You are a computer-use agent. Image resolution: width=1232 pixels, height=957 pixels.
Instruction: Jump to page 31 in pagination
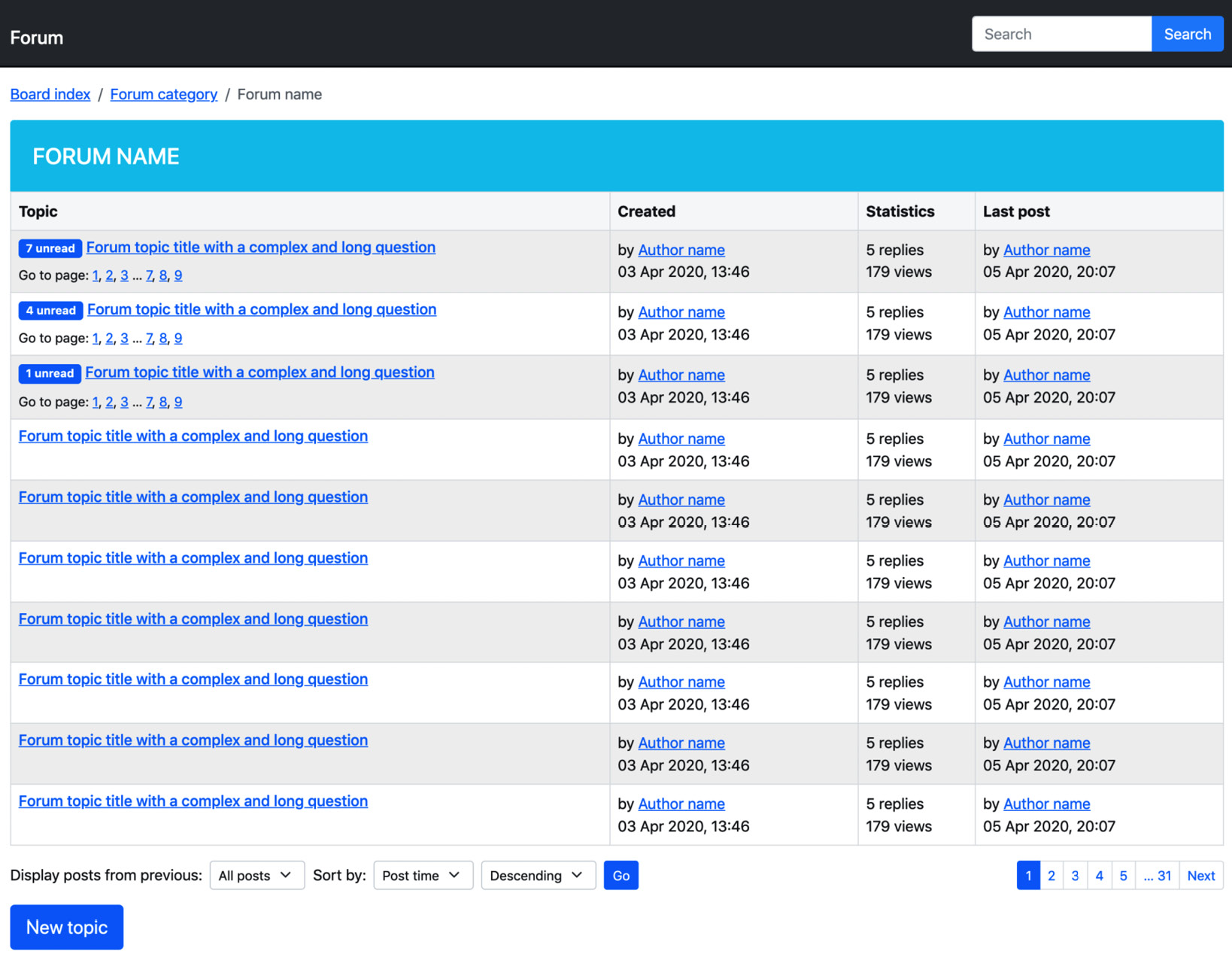point(1158,875)
